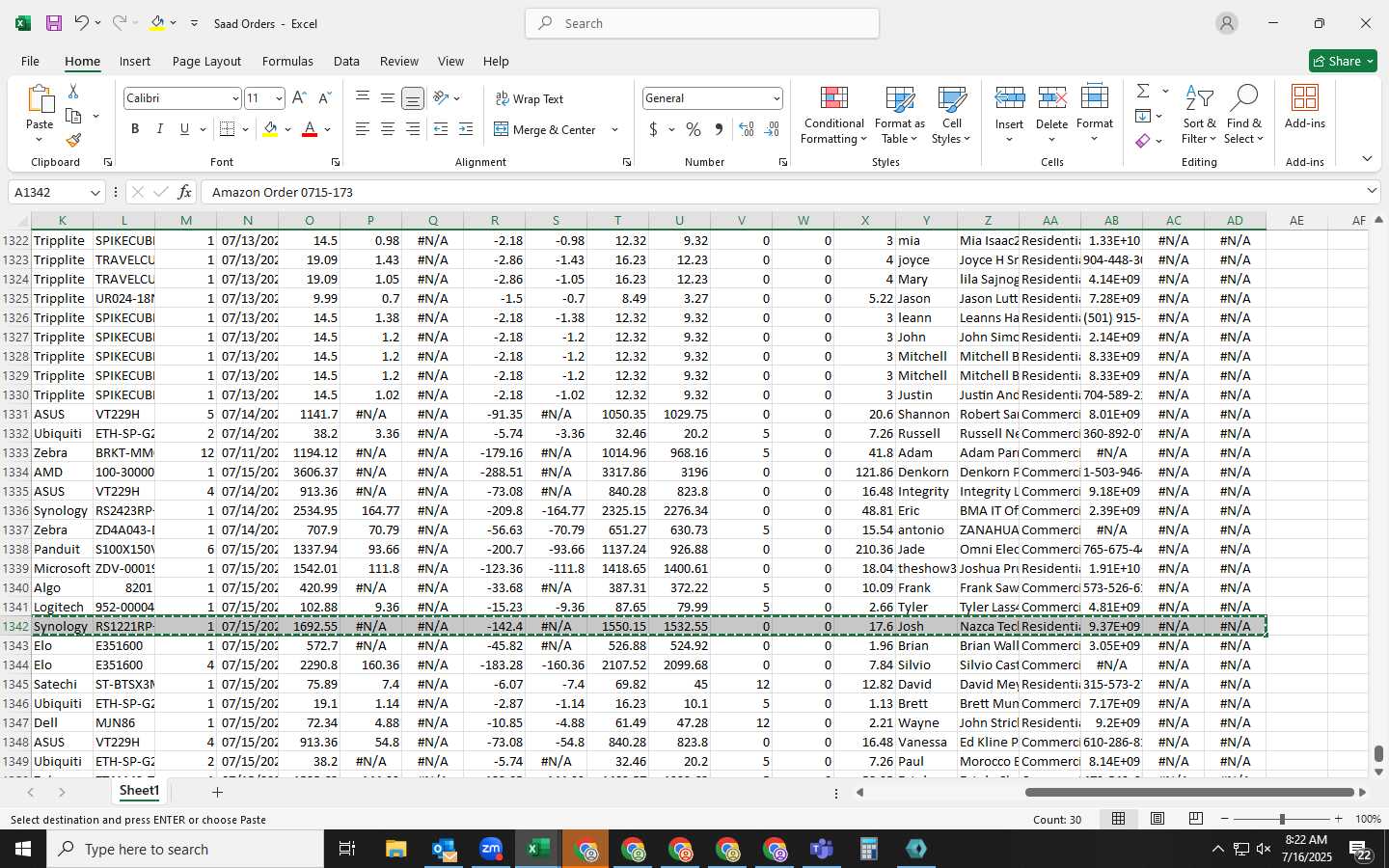Undo the last action
Image resolution: width=1389 pixels, height=868 pixels.
82,23
